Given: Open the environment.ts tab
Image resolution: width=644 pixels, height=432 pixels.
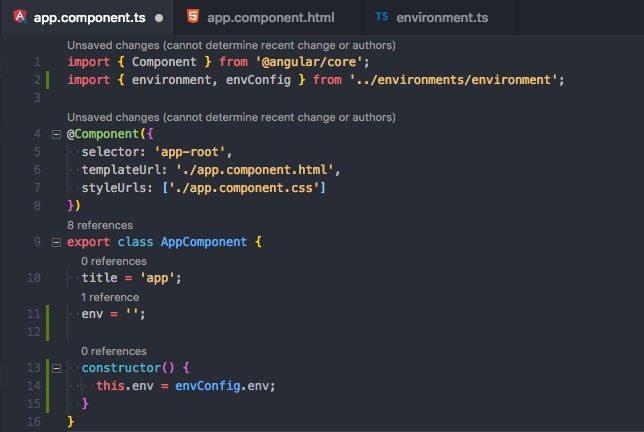Looking at the screenshot, I should click(x=440, y=17).
